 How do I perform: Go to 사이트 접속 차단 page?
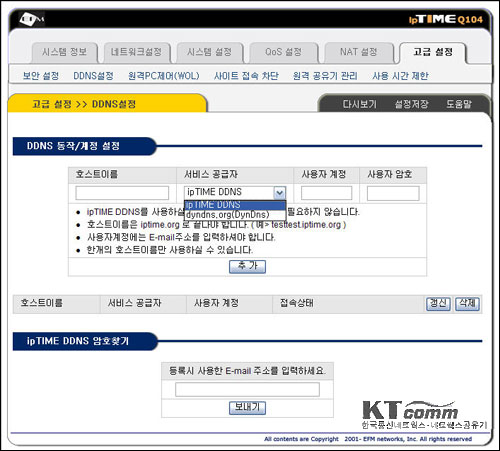click(x=246, y=76)
